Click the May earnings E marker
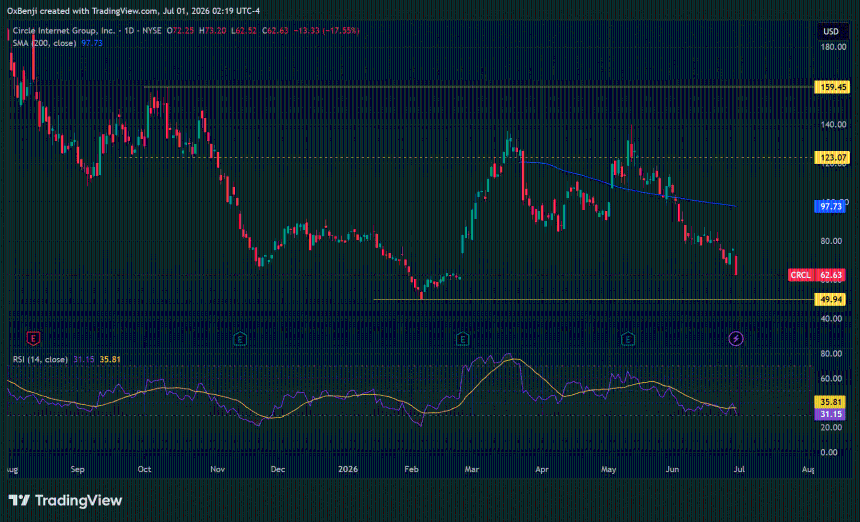Screen dimensions: 860x522 [627, 339]
